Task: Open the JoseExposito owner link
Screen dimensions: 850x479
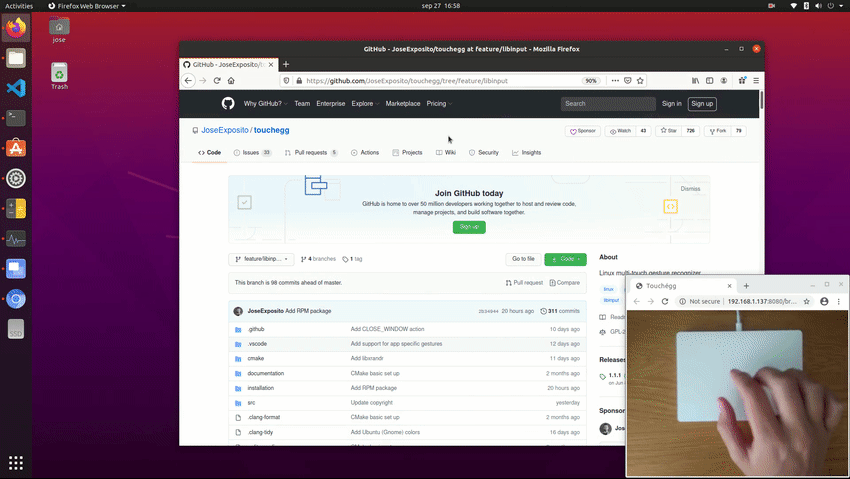Action: (225, 130)
